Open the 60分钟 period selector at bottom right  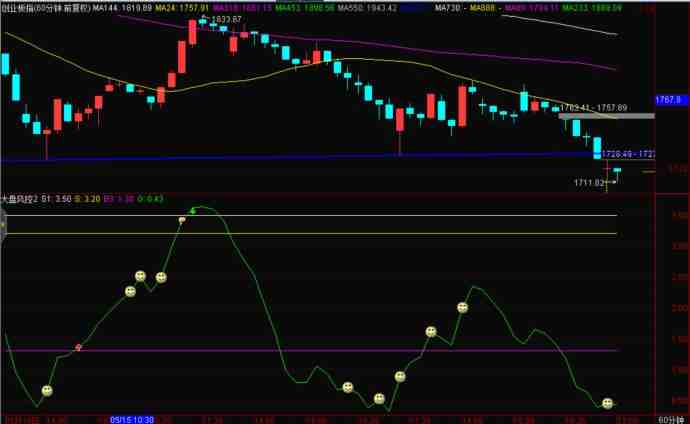pos(672,420)
